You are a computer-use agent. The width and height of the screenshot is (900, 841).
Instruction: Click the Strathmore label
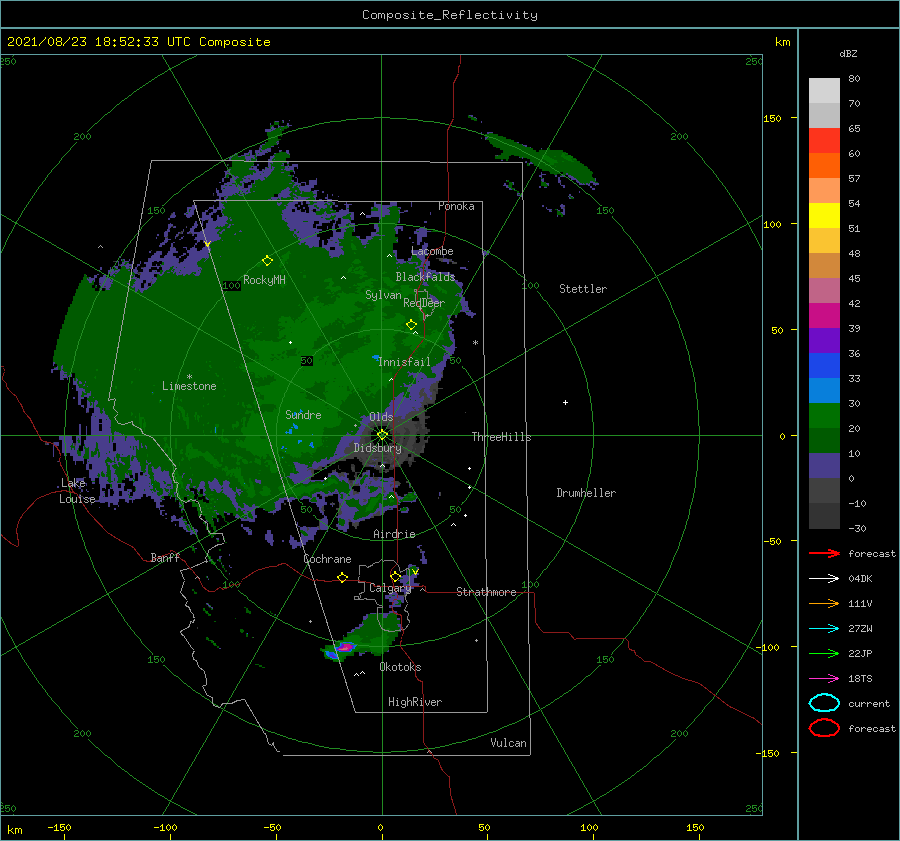486,592
